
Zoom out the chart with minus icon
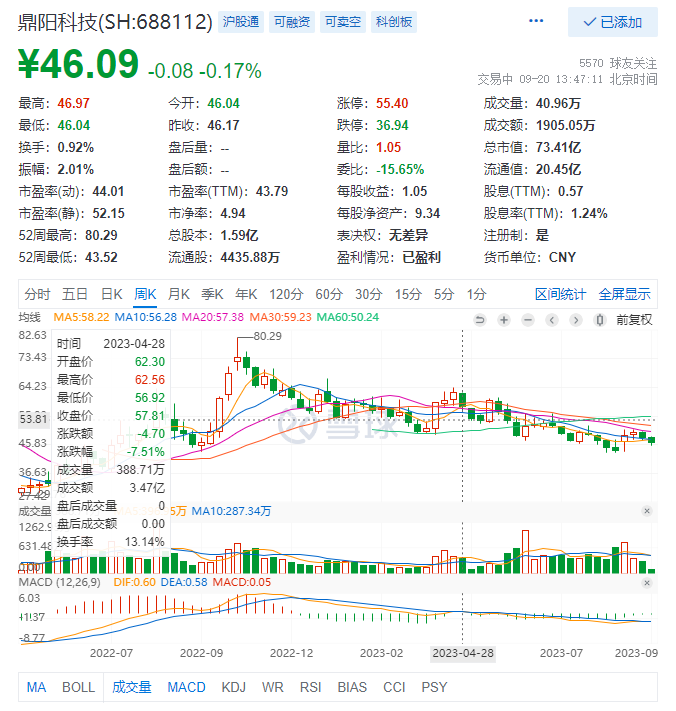pyautogui.click(x=528, y=320)
